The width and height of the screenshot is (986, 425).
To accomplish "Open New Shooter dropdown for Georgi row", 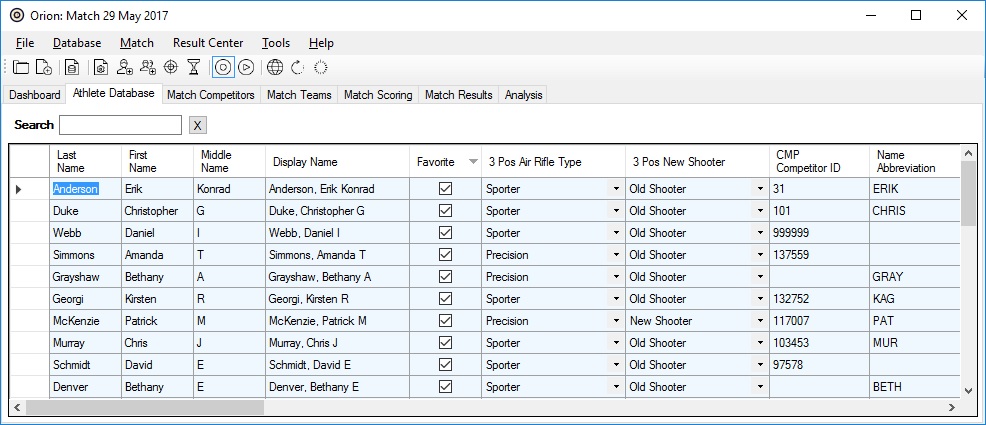I will coord(760,299).
